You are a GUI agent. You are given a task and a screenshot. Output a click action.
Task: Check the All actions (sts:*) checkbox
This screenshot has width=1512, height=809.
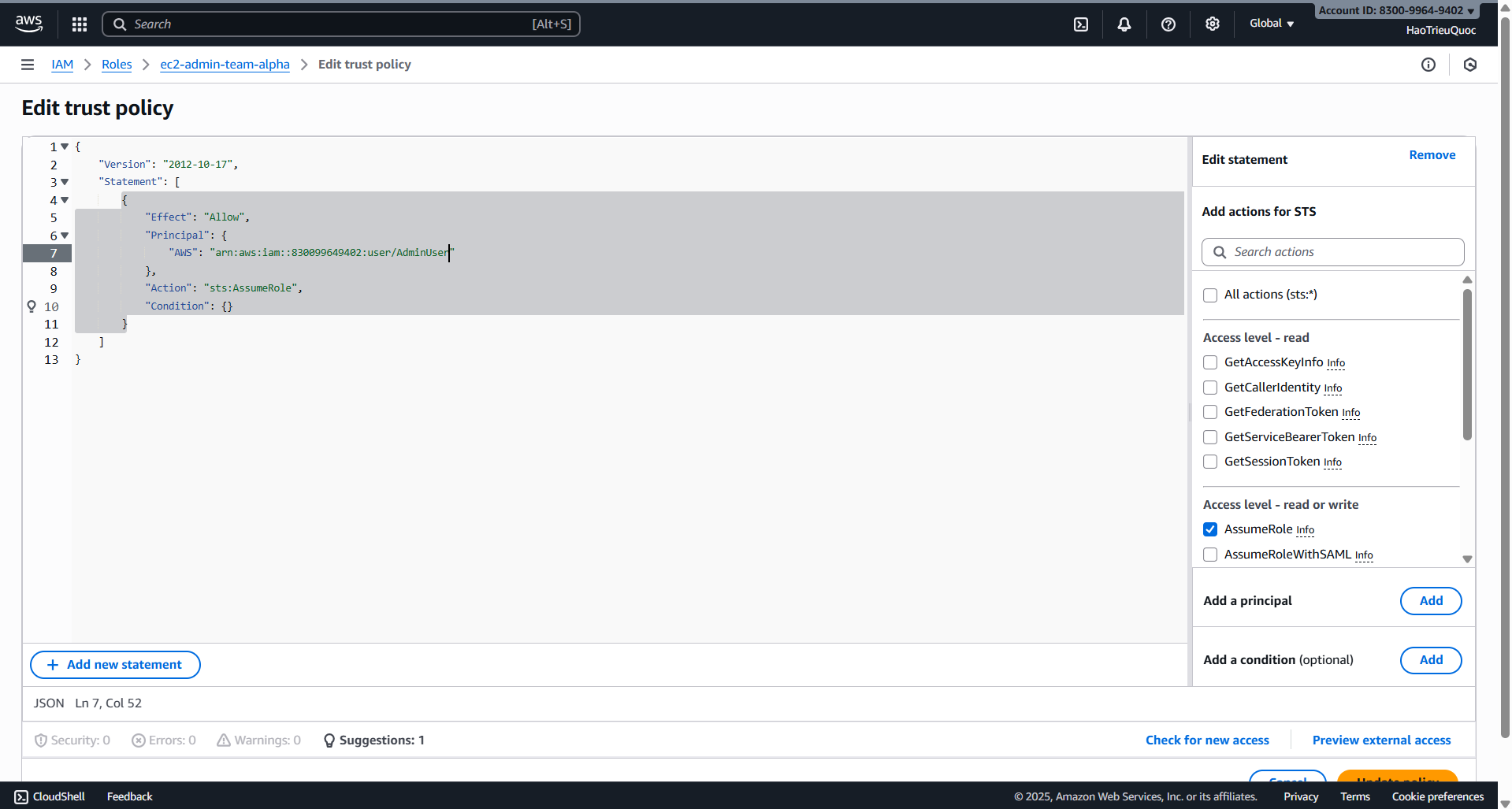(1210, 295)
